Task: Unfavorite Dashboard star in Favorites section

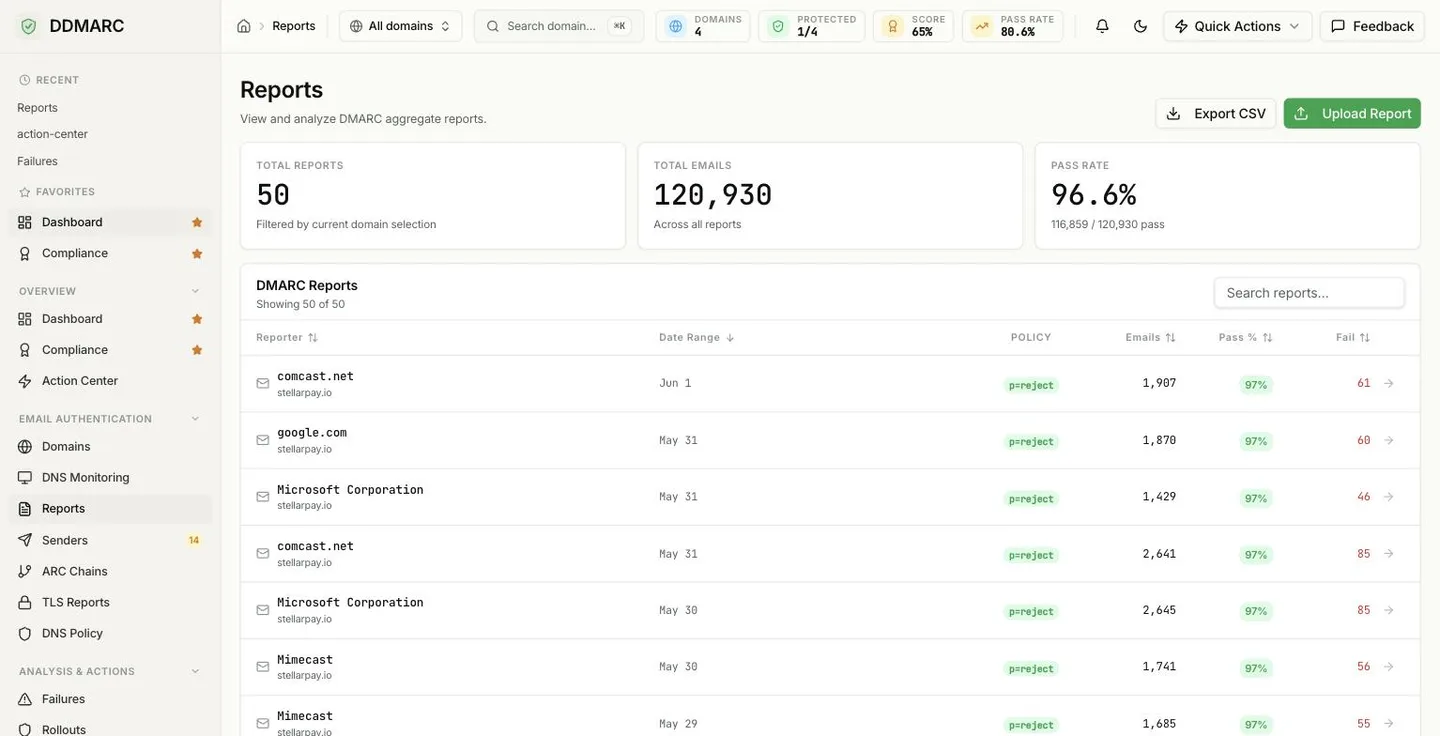Action: pyautogui.click(x=197, y=222)
